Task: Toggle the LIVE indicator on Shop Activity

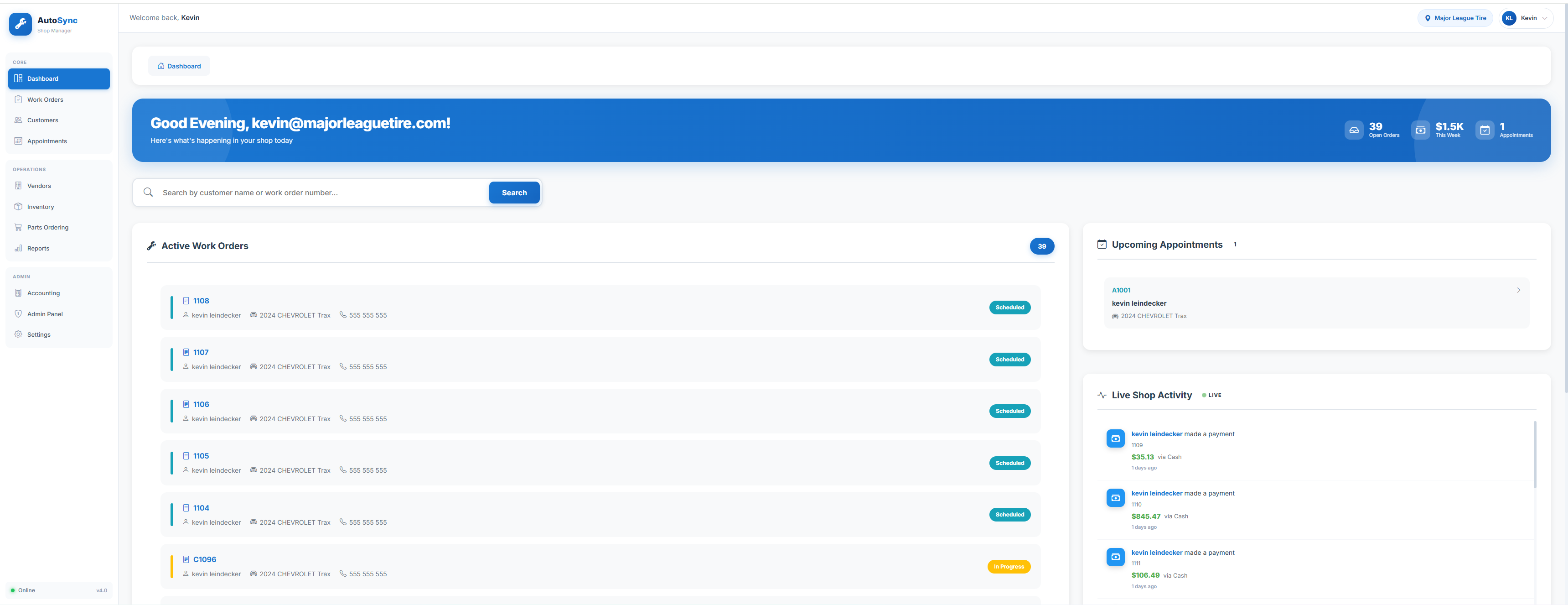Action: pos(1211,395)
